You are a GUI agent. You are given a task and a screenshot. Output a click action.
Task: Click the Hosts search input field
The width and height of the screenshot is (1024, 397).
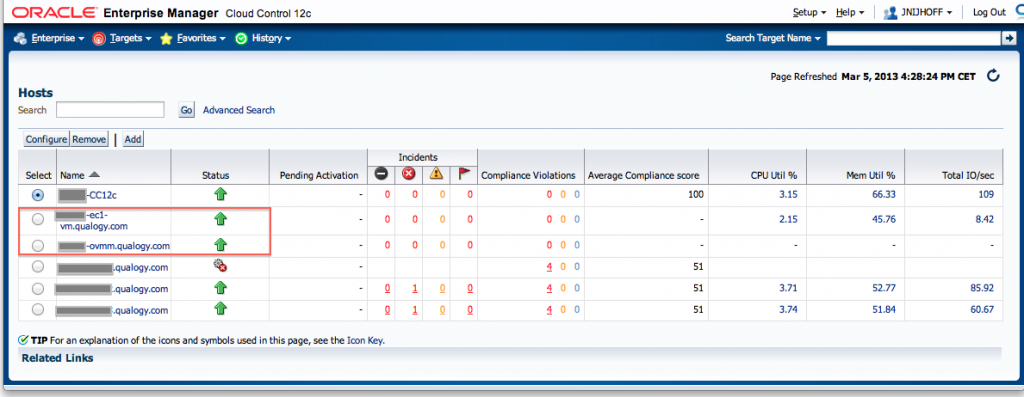110,110
